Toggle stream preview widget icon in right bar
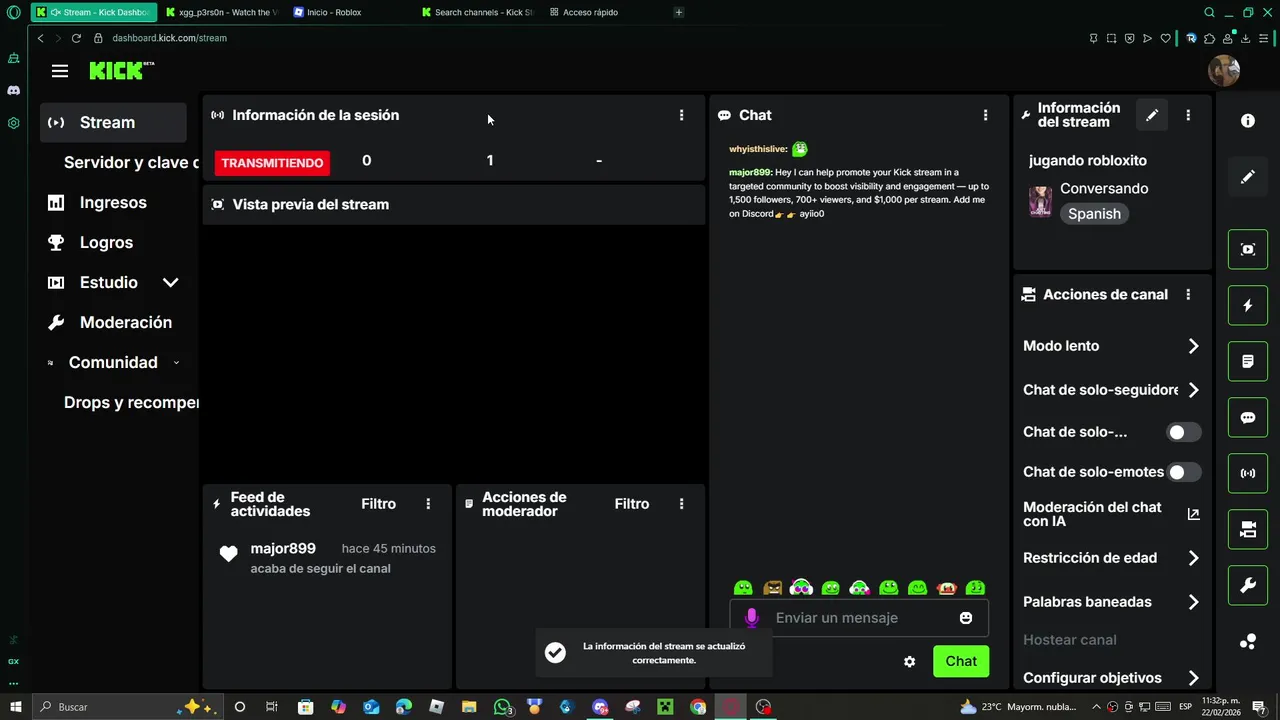Screen dimensions: 1280x720 (x=1248, y=249)
